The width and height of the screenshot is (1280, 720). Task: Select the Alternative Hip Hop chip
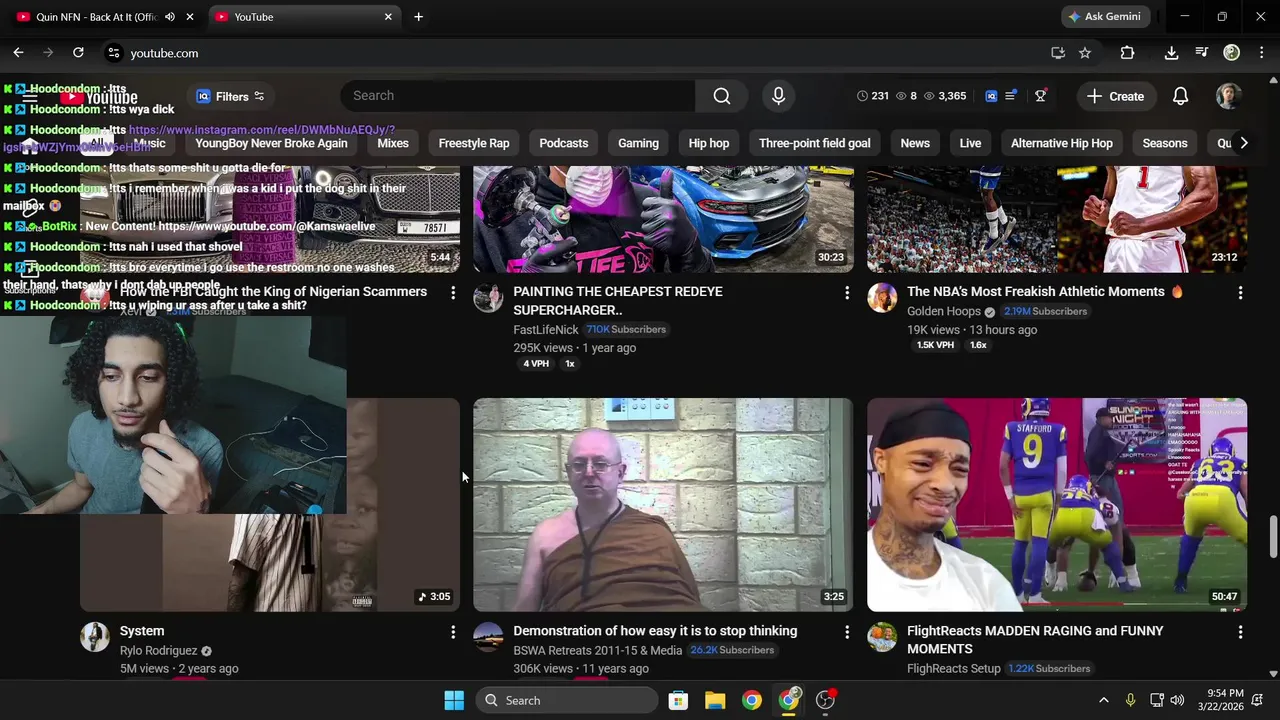tap(1062, 143)
